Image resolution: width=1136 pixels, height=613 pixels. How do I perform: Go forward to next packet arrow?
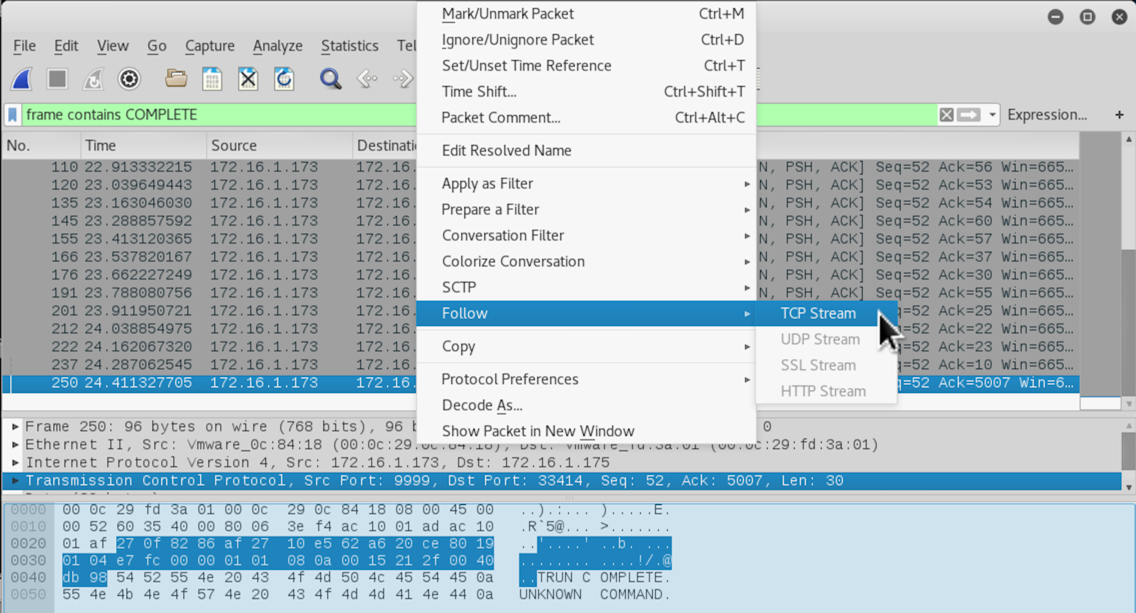click(402, 79)
